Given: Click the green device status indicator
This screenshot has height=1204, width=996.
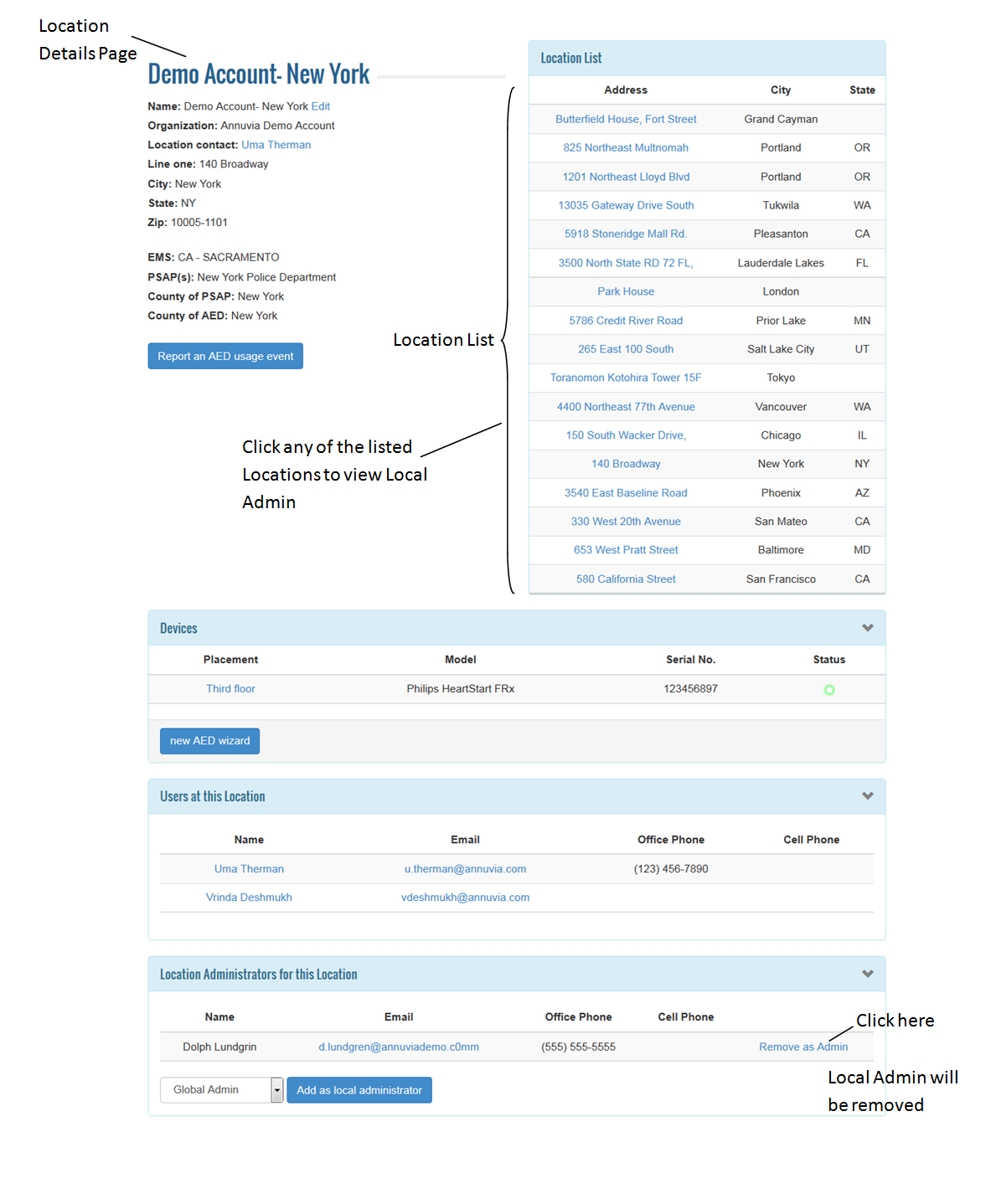Looking at the screenshot, I should [828, 690].
